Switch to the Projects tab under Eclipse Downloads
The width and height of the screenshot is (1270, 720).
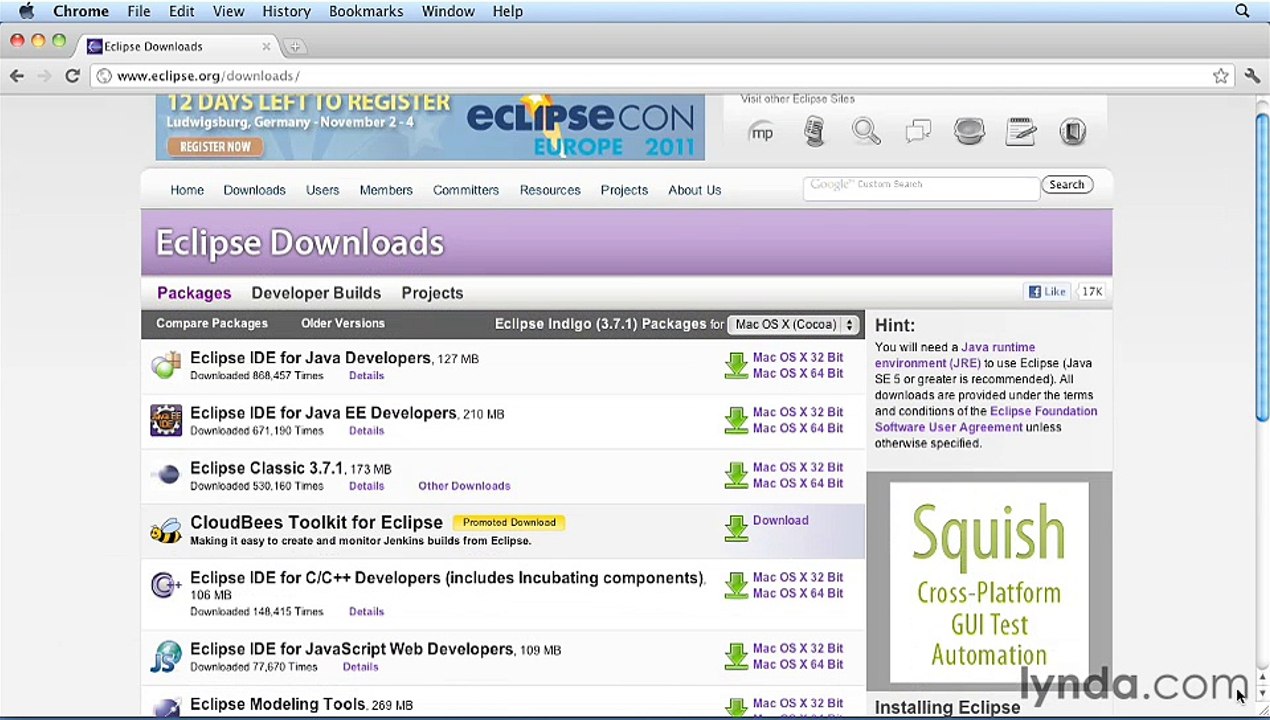432,293
